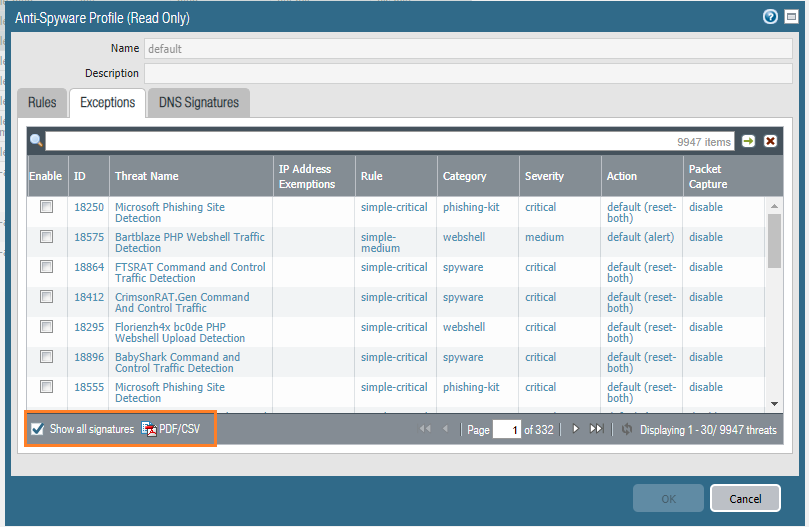The image size is (809, 527).
Task: Toggle the Show all signatures checkbox
Action: click(x=38, y=429)
